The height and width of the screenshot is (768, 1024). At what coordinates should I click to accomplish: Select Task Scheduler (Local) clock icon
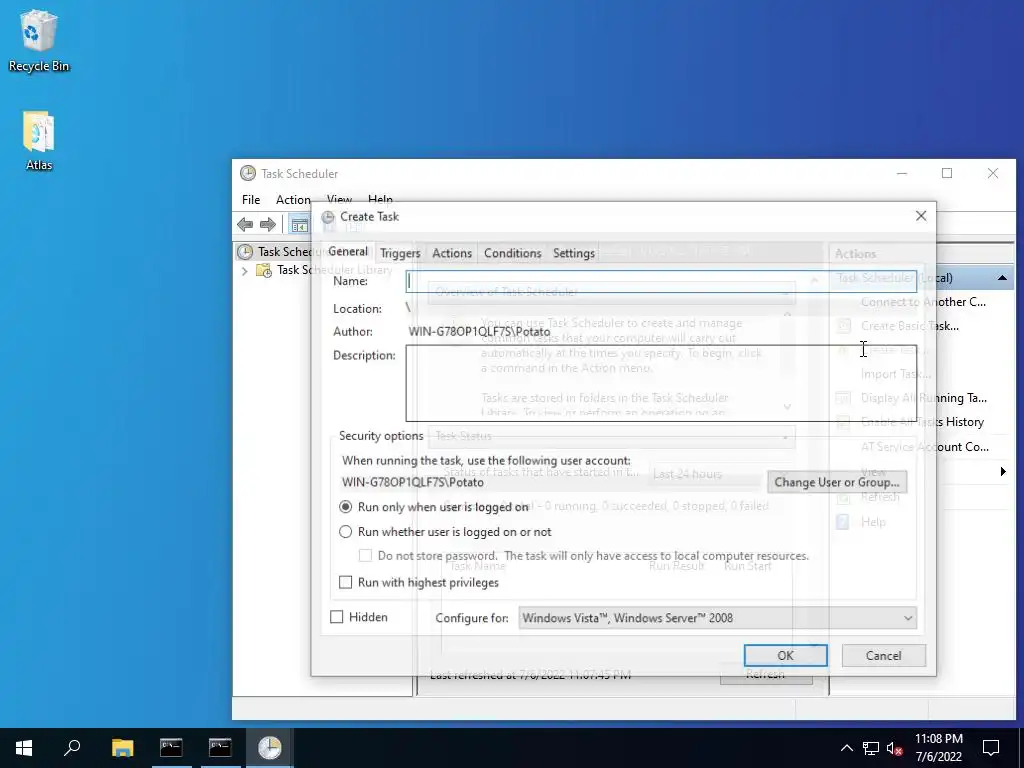(x=245, y=252)
